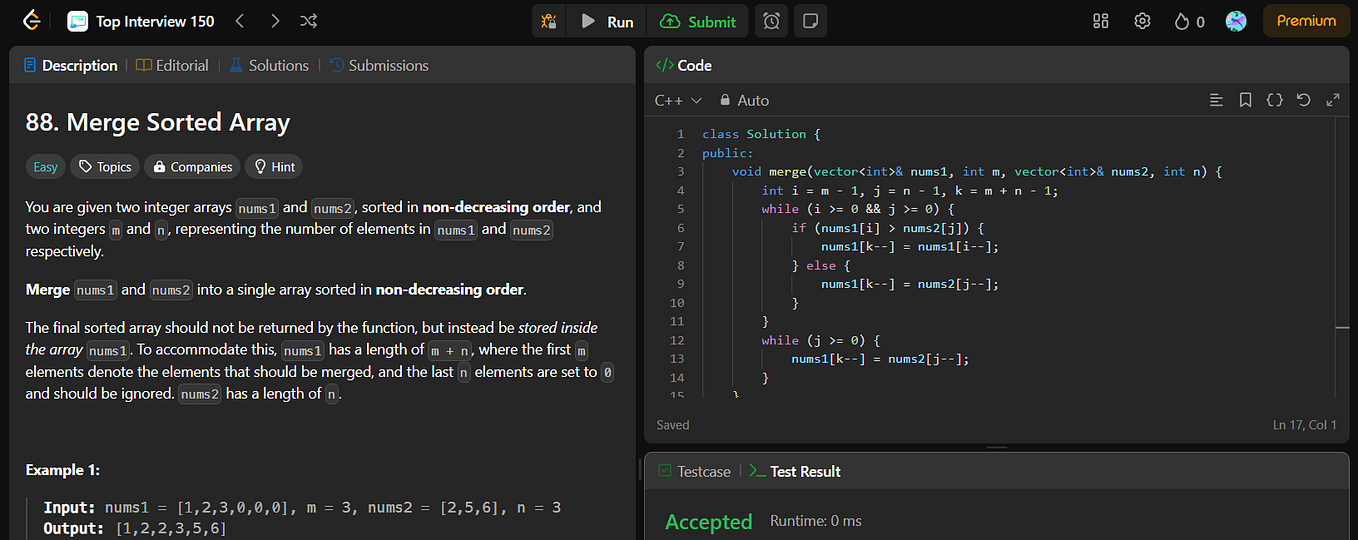Open the layout grid icon
Screen dimensions: 1358x540
pyautogui.click(x=1101, y=21)
